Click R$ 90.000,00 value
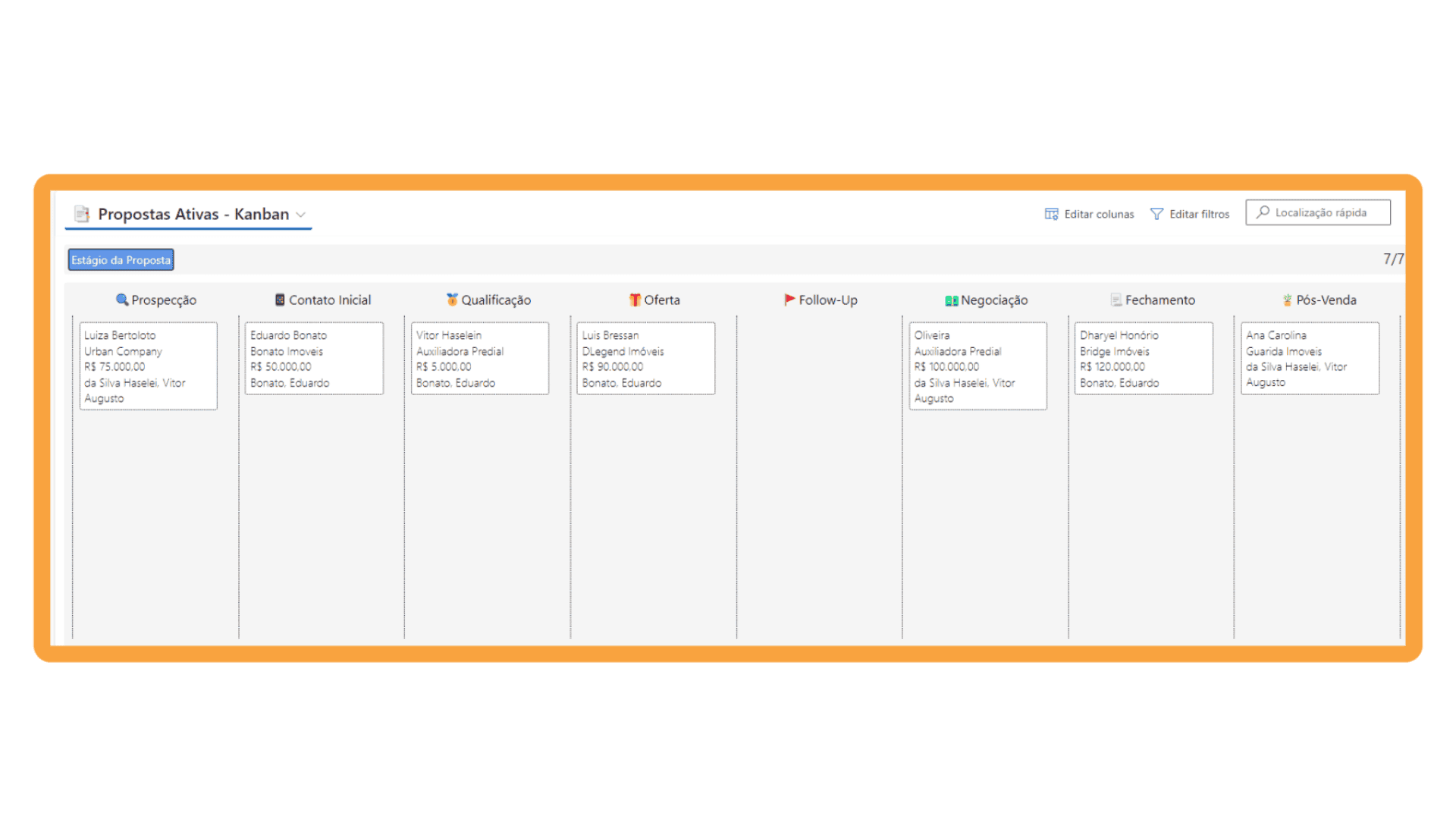The image size is (1456, 819). tap(613, 366)
